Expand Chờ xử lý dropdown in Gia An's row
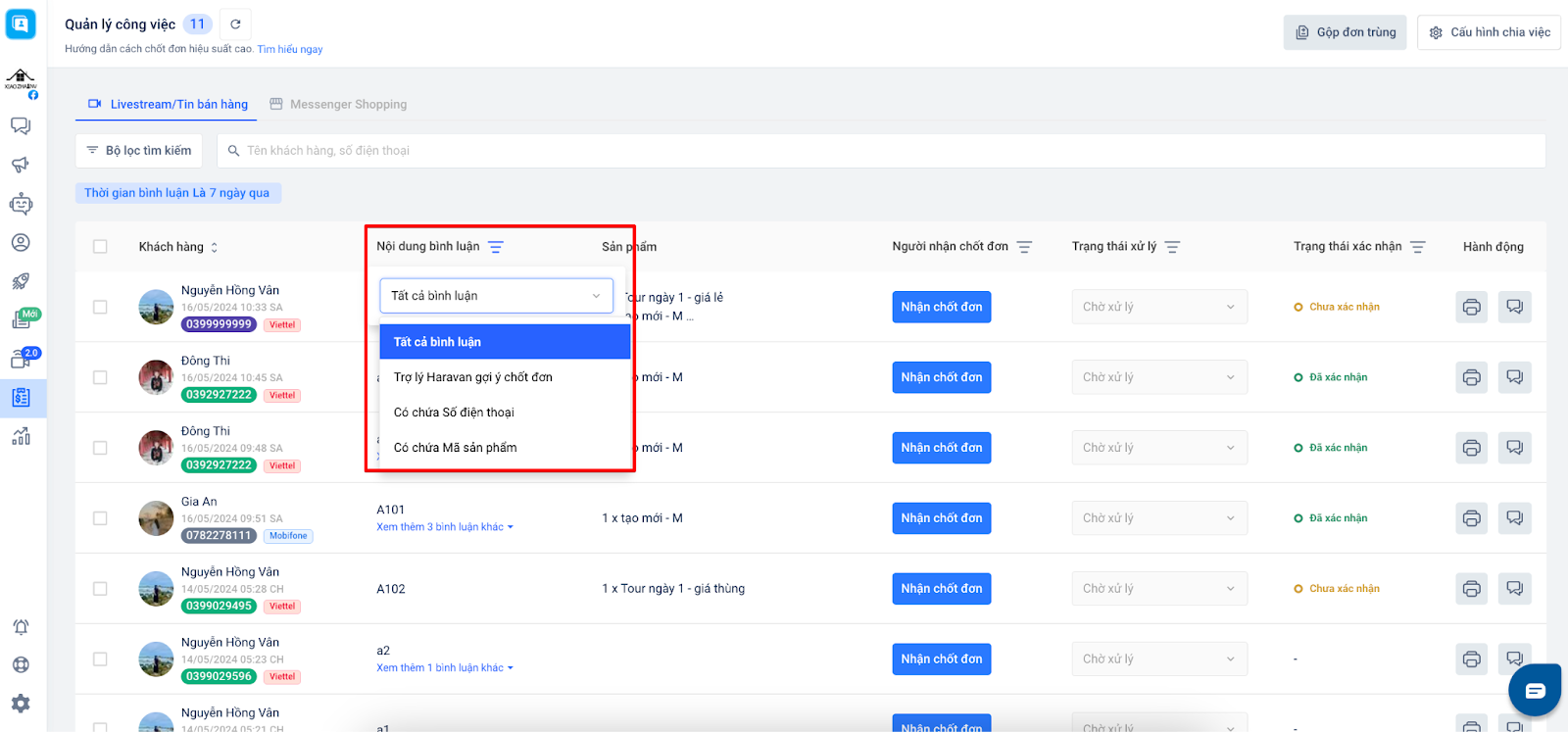 coord(1158,518)
